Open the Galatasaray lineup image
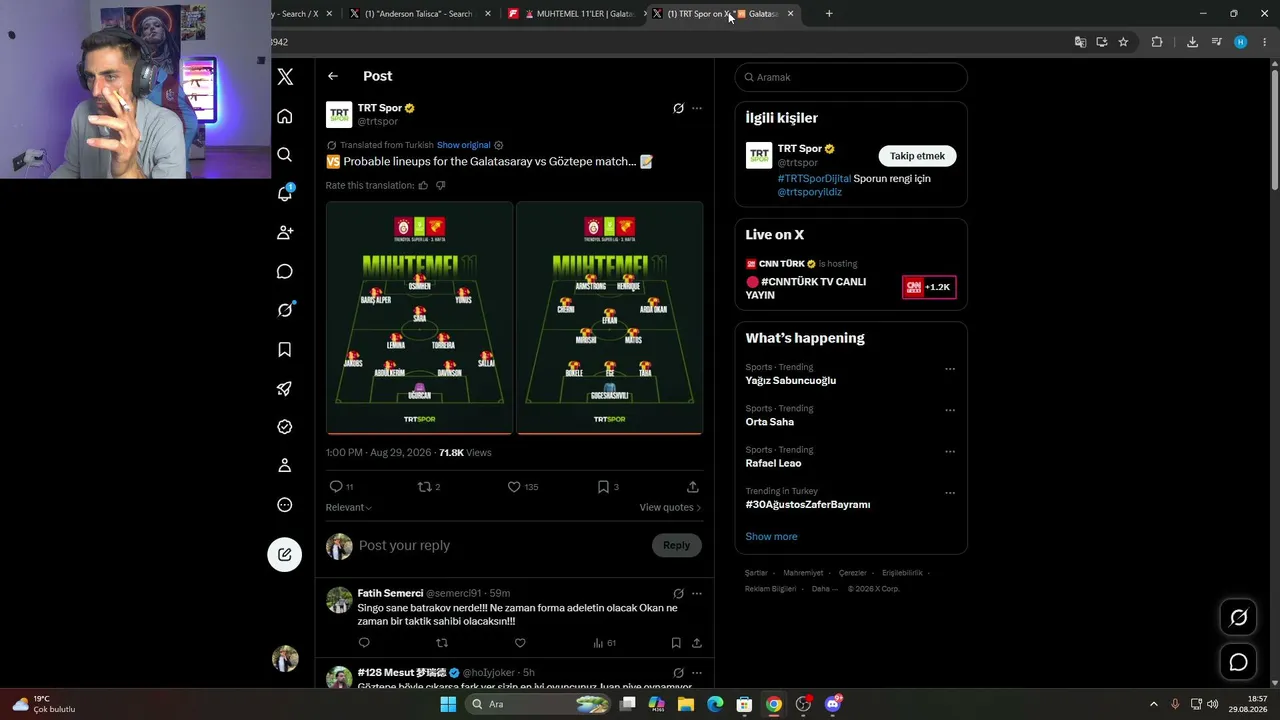The height and width of the screenshot is (720, 1280). [x=419, y=318]
